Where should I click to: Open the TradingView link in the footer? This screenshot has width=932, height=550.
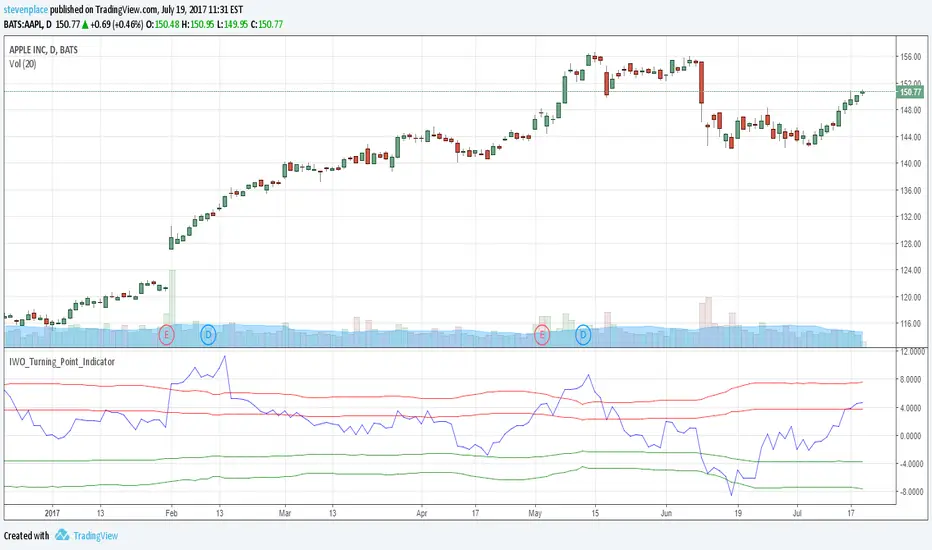tap(96, 536)
